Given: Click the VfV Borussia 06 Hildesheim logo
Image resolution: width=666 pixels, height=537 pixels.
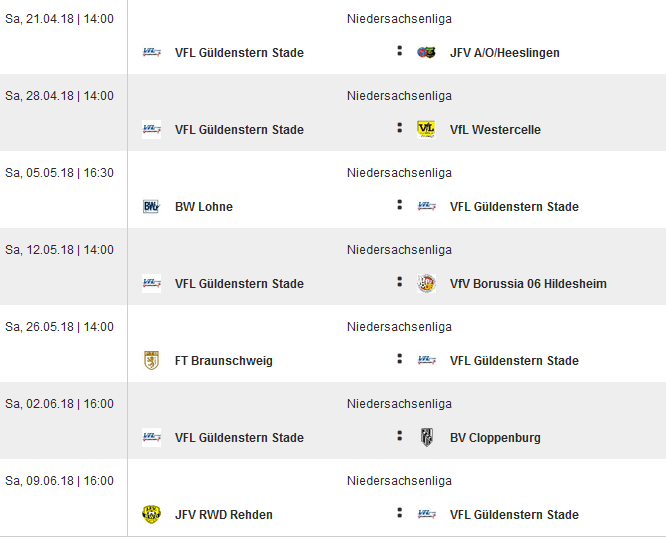Looking at the screenshot, I should (426, 283).
